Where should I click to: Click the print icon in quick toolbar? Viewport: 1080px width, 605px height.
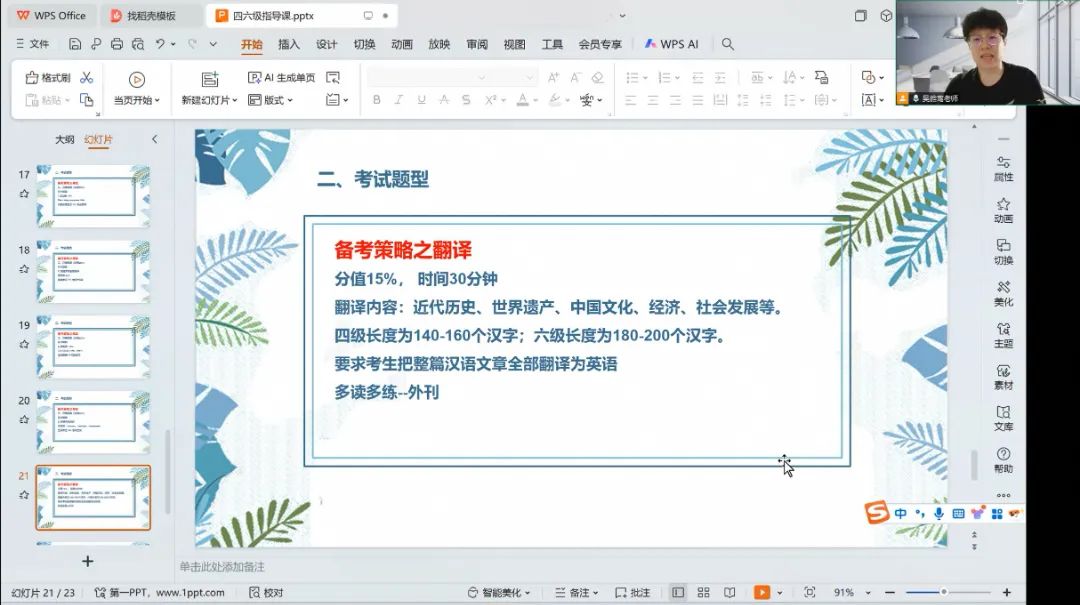tap(117, 44)
